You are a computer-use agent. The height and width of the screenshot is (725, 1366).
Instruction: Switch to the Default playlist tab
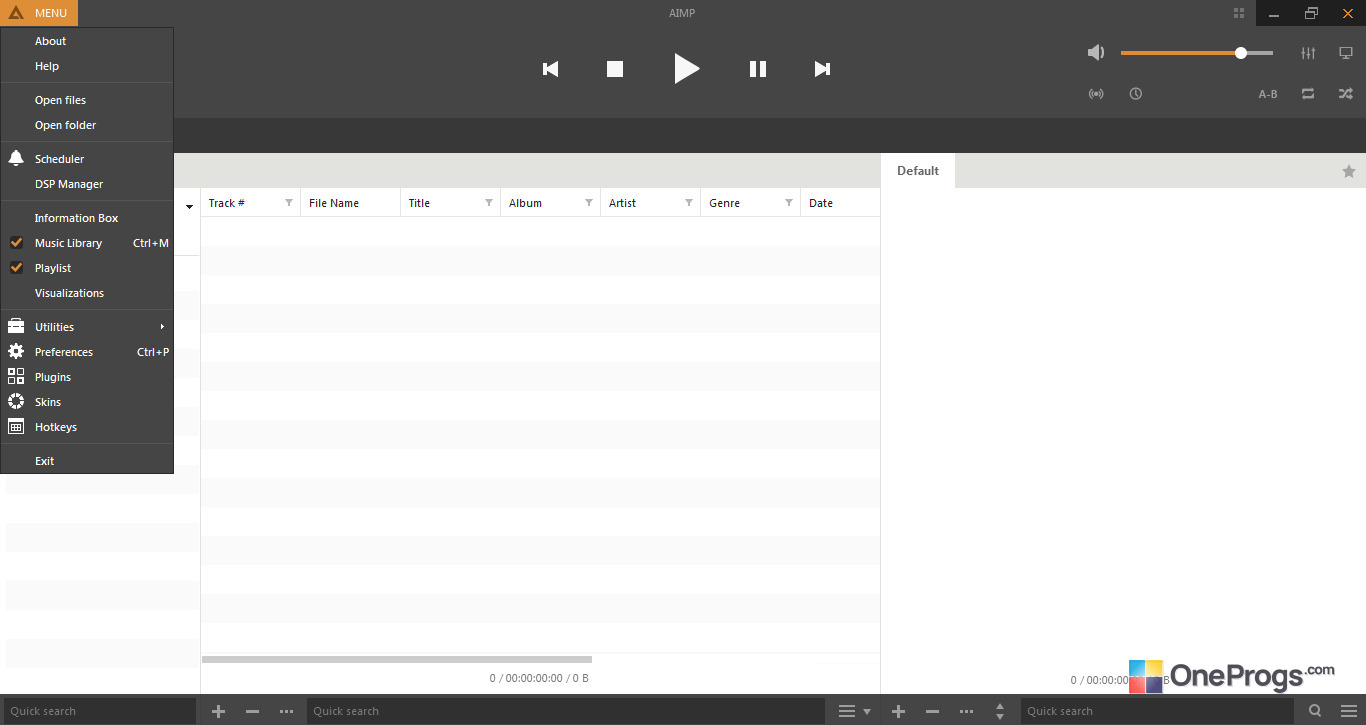pos(918,171)
